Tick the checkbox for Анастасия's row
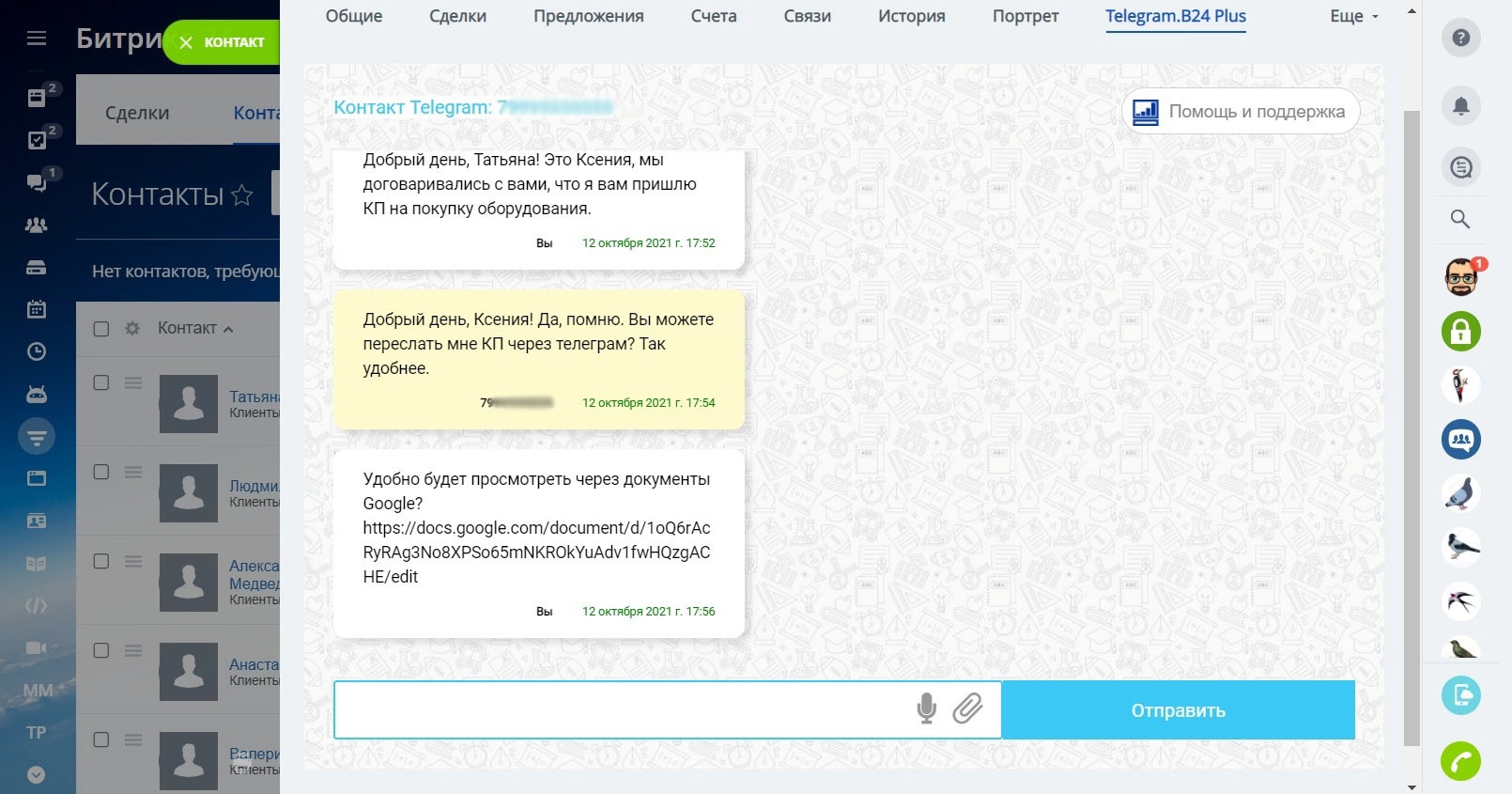 101,650
